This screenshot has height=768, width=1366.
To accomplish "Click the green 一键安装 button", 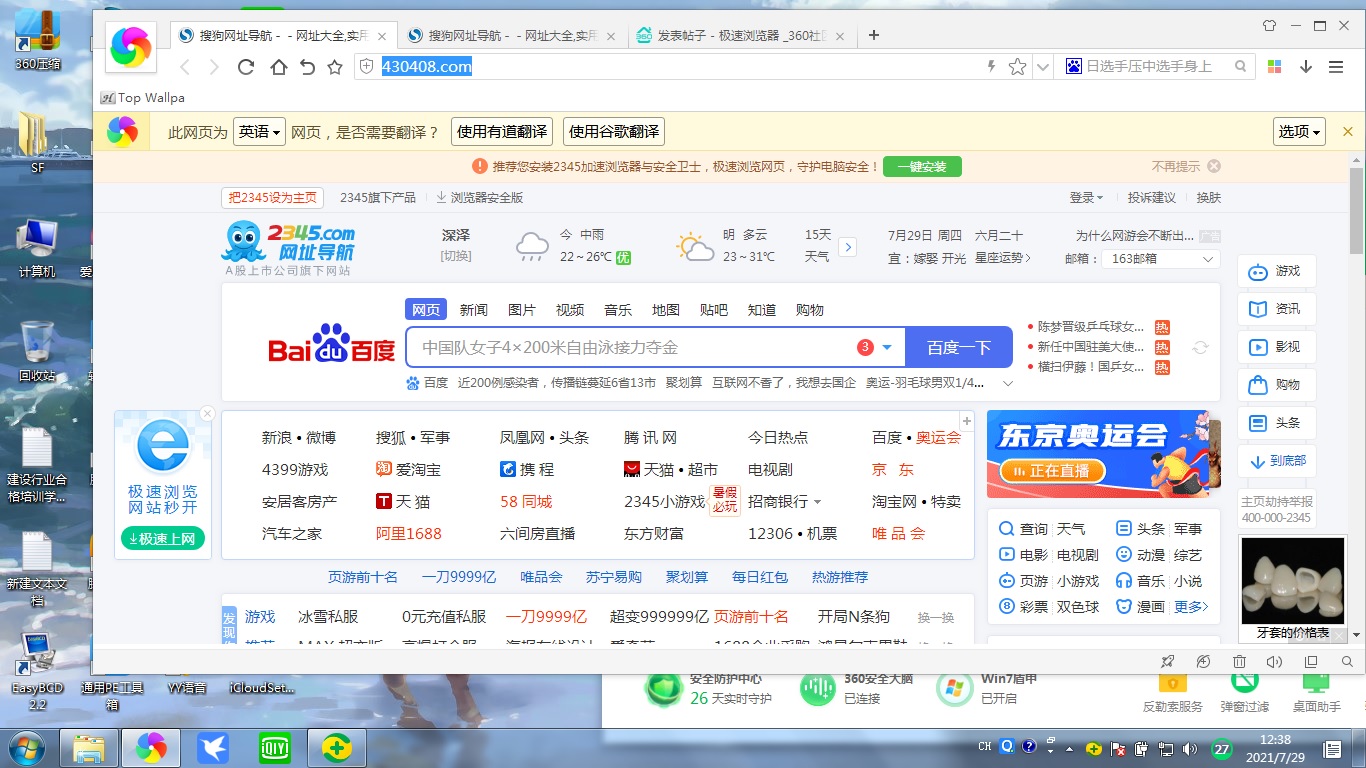I will (922, 166).
